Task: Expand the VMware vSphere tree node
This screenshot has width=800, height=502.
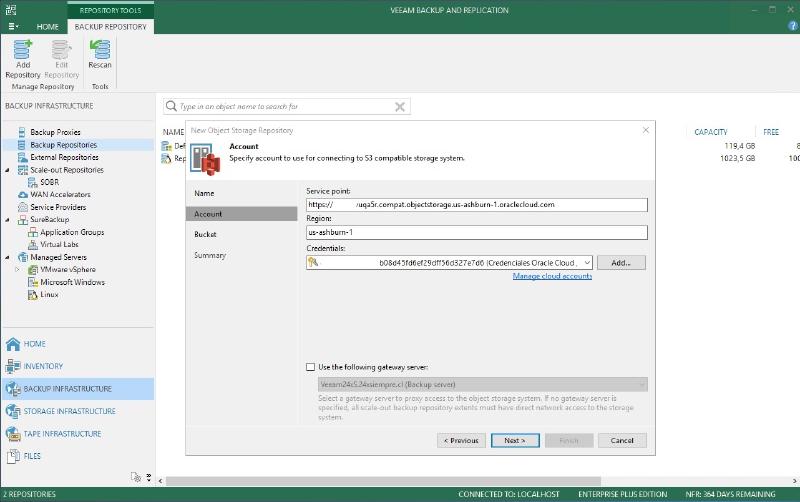Action: coord(17,269)
